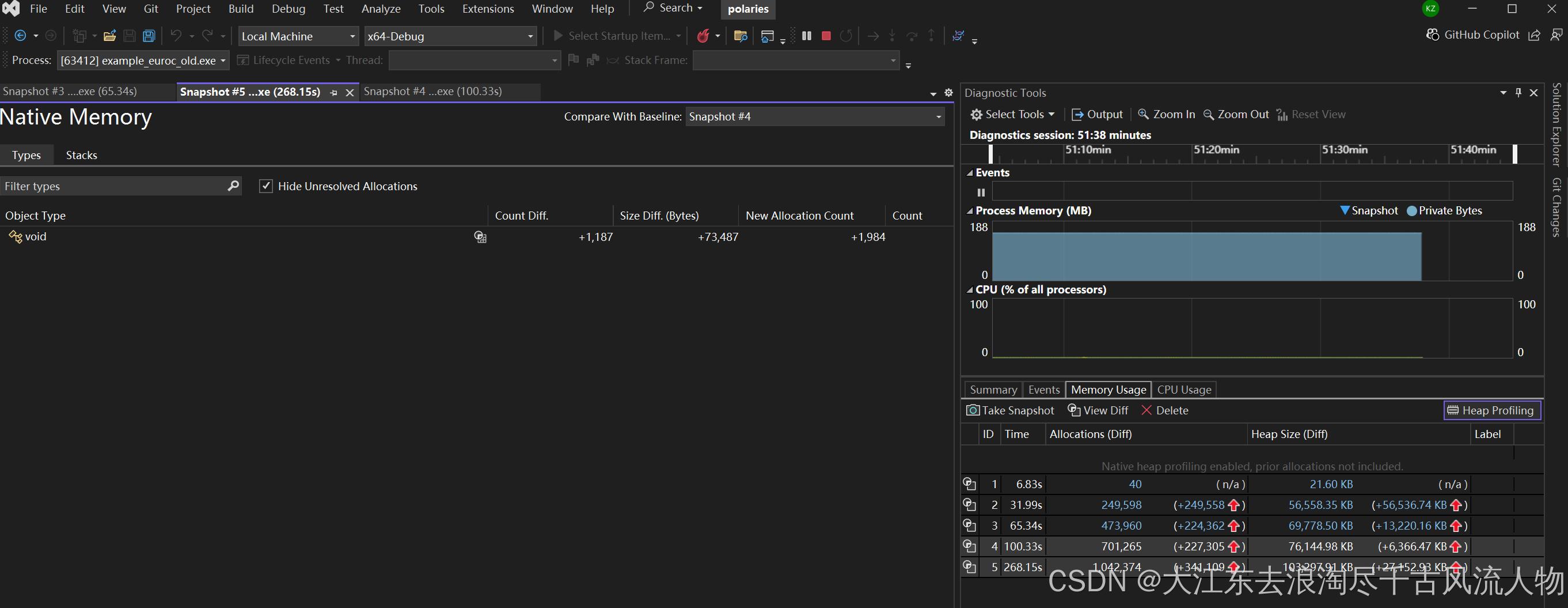The height and width of the screenshot is (608, 1568).
Task: Open the document tabs overflow dropdown arrow
Action: click(x=933, y=94)
